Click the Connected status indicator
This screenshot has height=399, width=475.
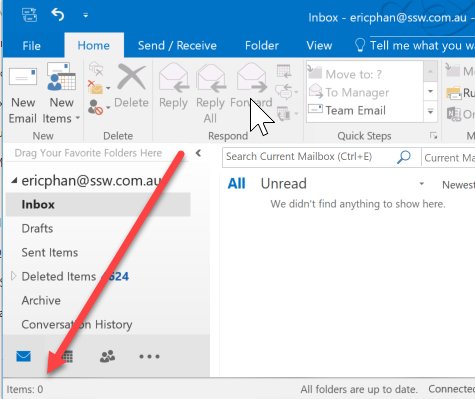(x=451, y=389)
